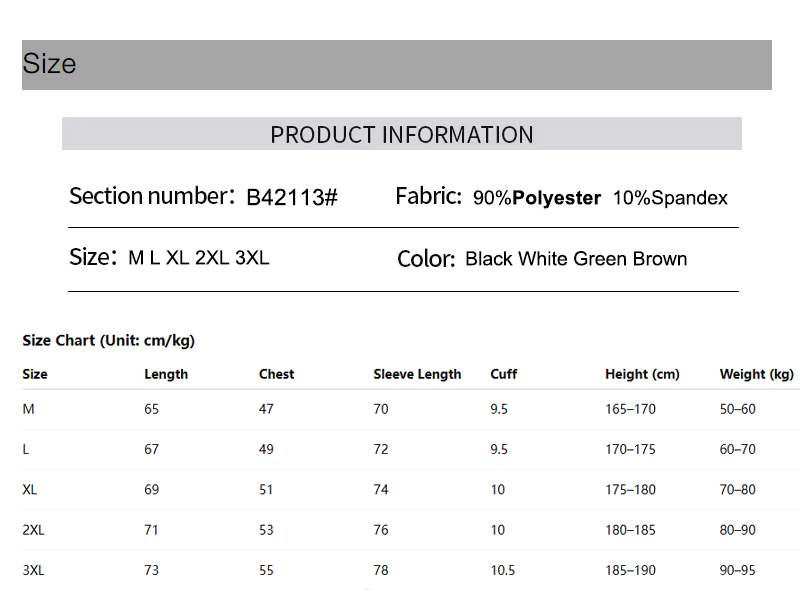This screenshot has width=800, height=605.
Task: Click the 3XL cuff value 10.5
Action: [503, 570]
